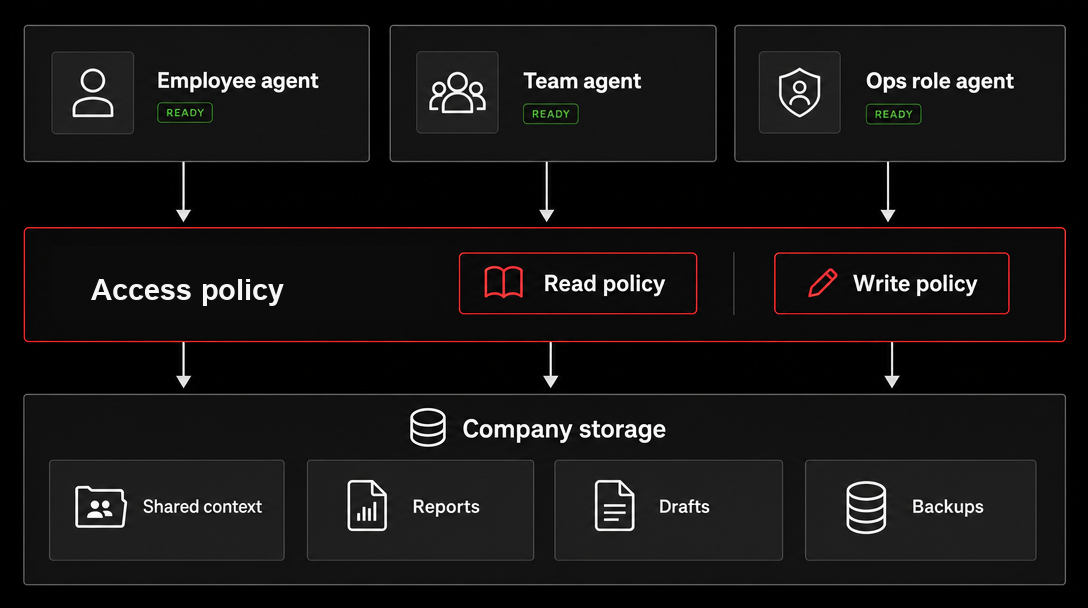1088x608 pixels.
Task: Click the pencil icon in Write policy
Action: tap(823, 283)
